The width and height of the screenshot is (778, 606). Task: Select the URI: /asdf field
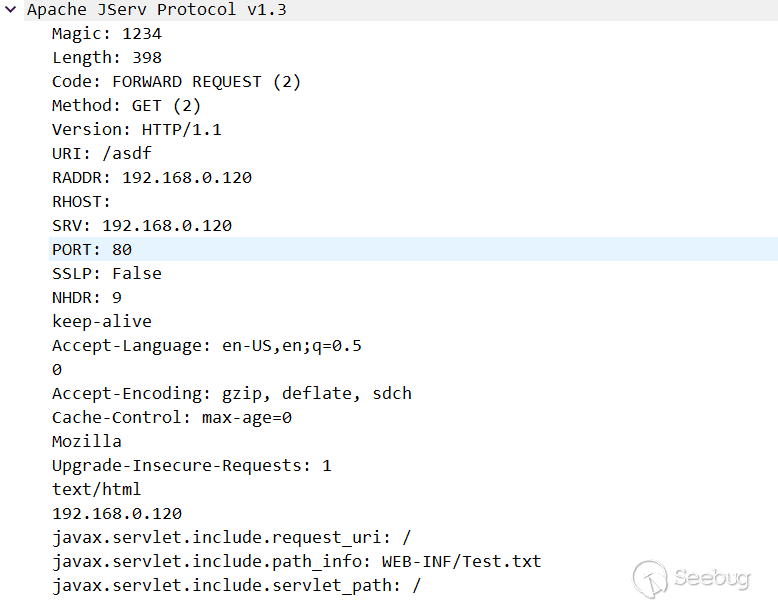(x=102, y=154)
